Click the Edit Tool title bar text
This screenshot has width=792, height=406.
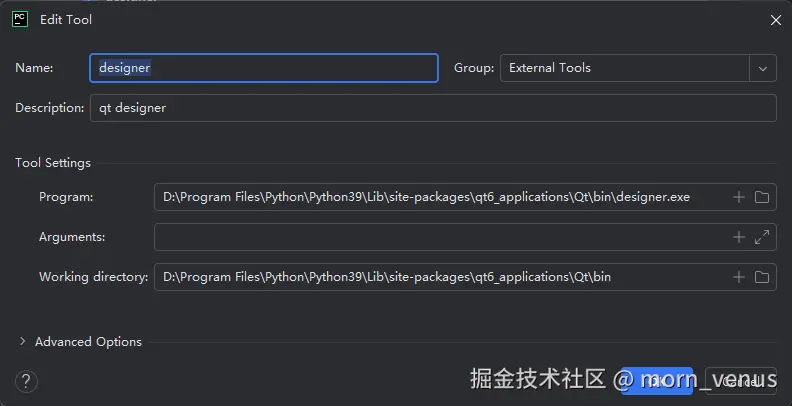click(66, 20)
